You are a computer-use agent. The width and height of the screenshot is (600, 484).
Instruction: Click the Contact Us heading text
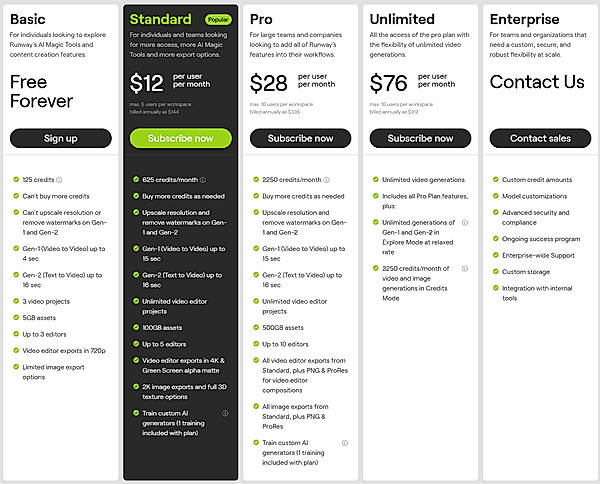537,82
